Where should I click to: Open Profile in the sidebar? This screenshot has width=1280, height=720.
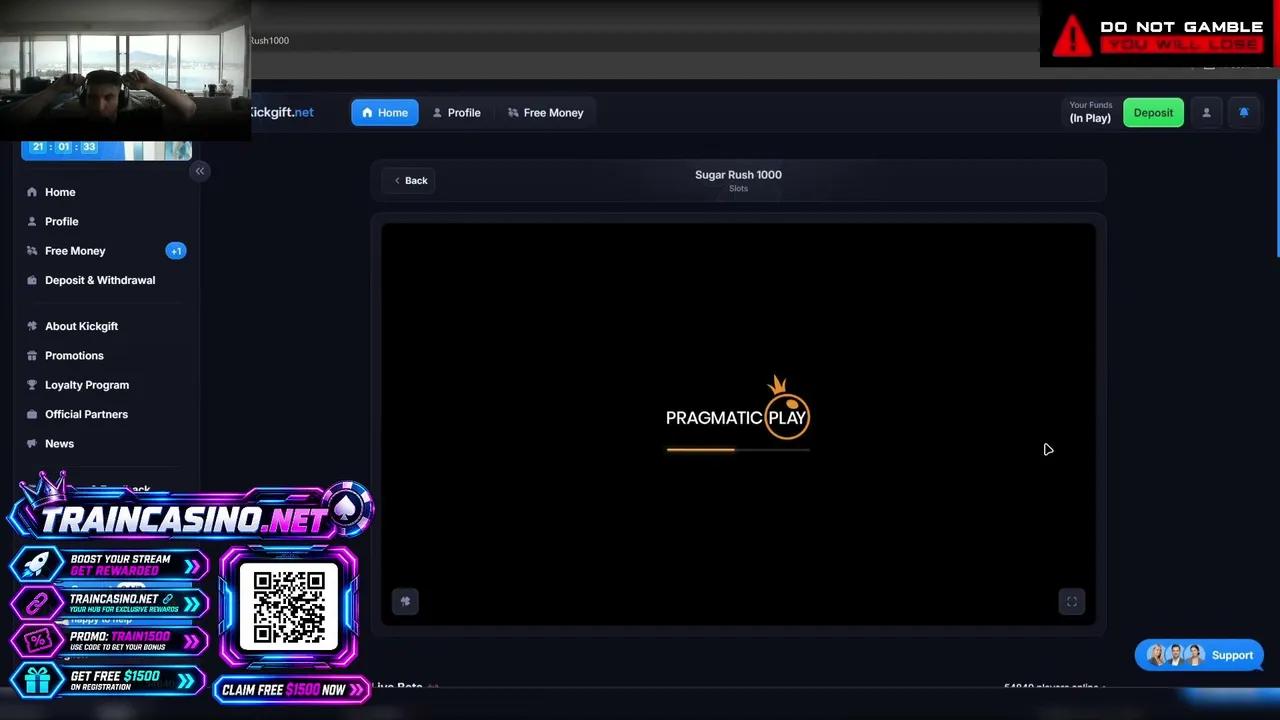point(106,221)
